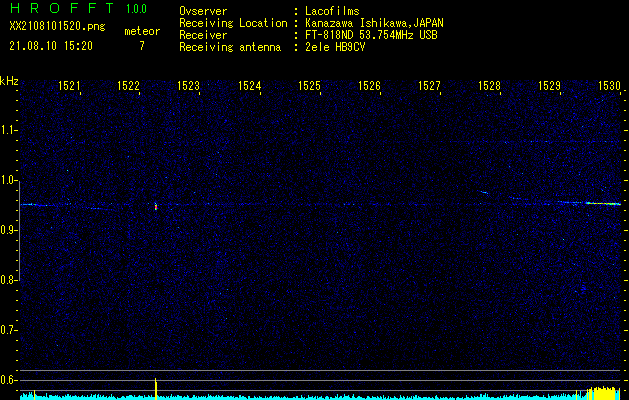Click the 'Receiving antenna' label
The width and height of the screenshot is (629, 400).
pyautogui.click(x=230, y=47)
